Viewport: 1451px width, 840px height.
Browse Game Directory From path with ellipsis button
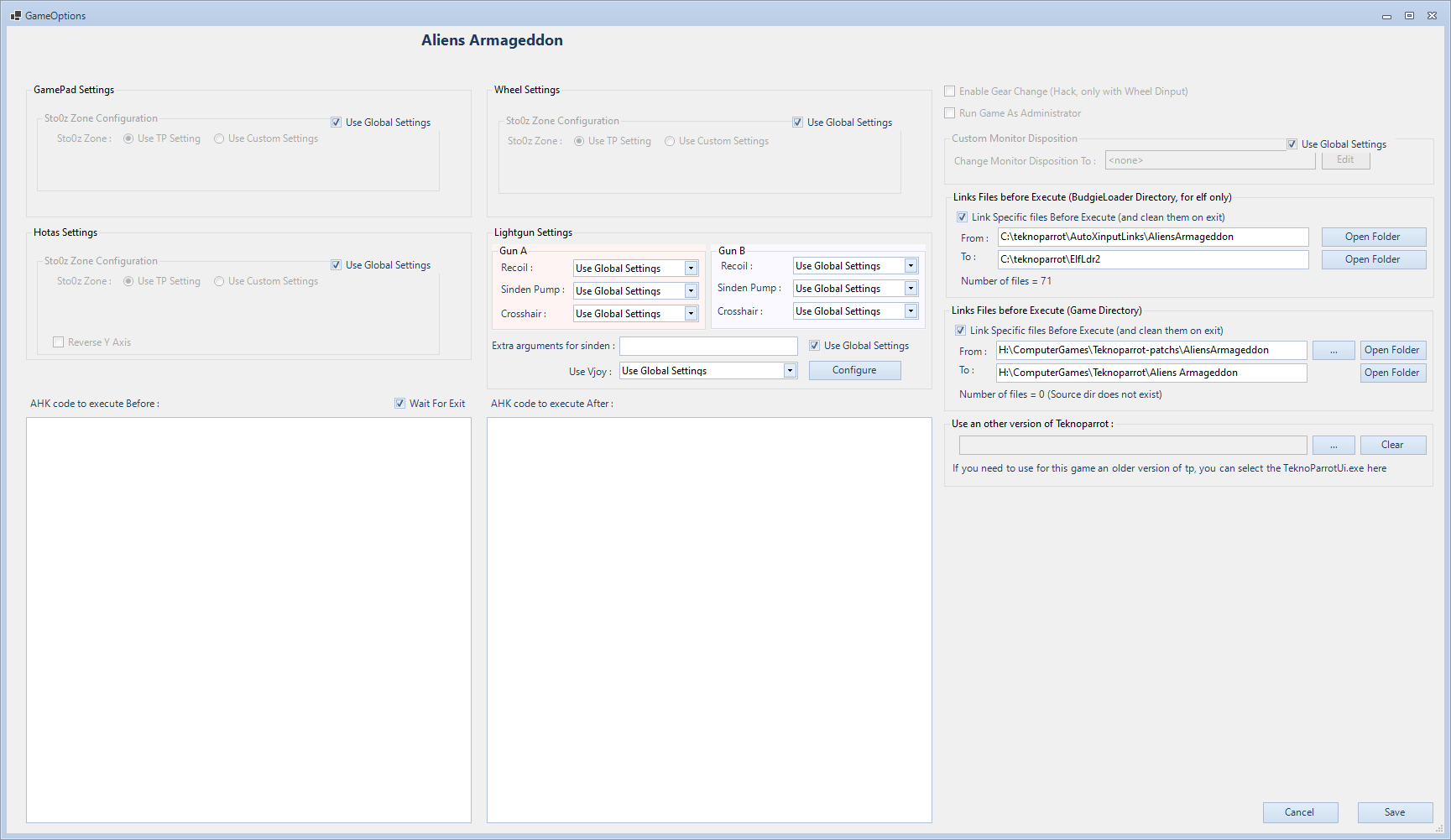pos(1334,350)
